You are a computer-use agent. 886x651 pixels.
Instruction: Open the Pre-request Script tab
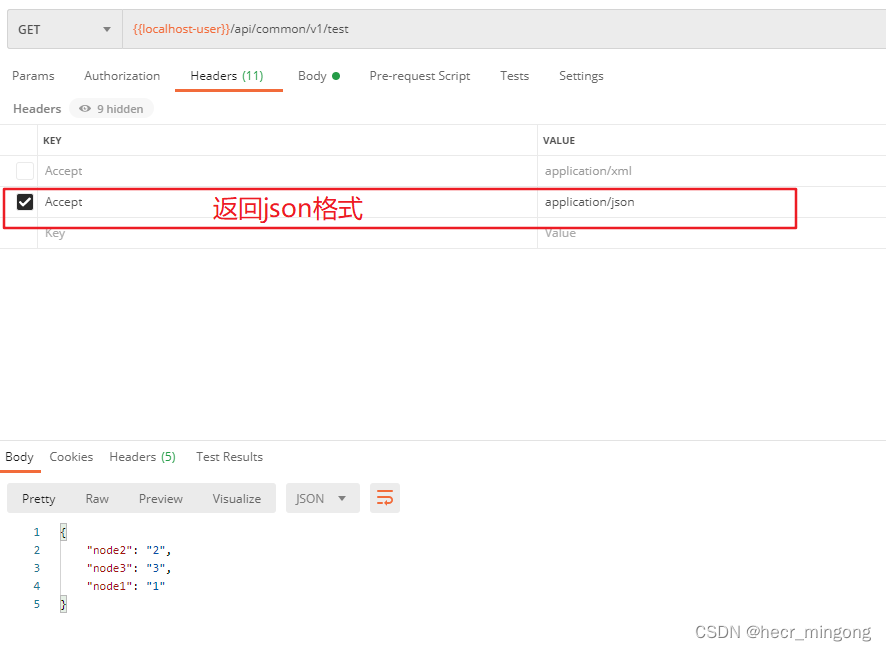pyautogui.click(x=420, y=76)
